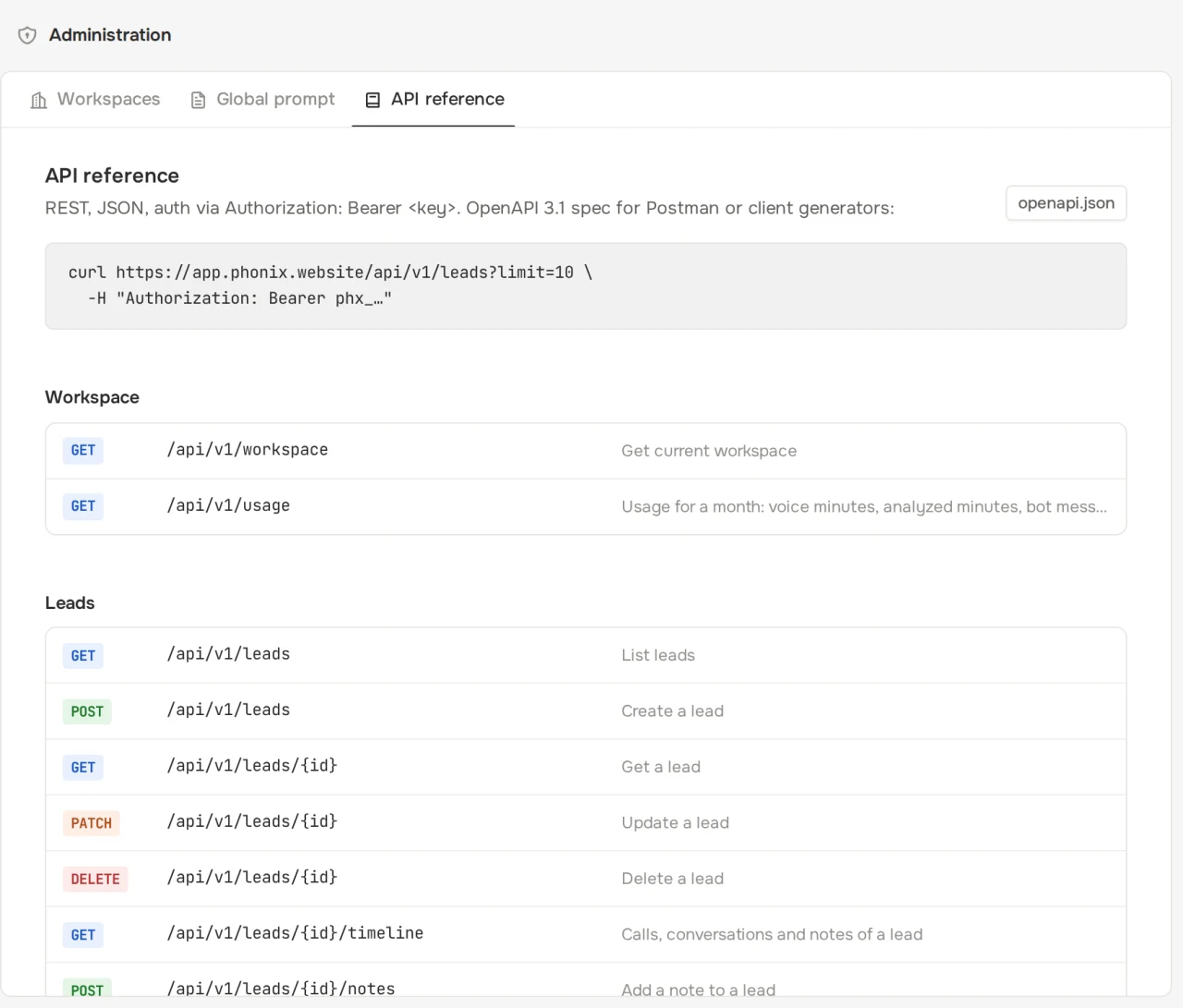
Task: Select the API reference tab
Action: pos(433,100)
